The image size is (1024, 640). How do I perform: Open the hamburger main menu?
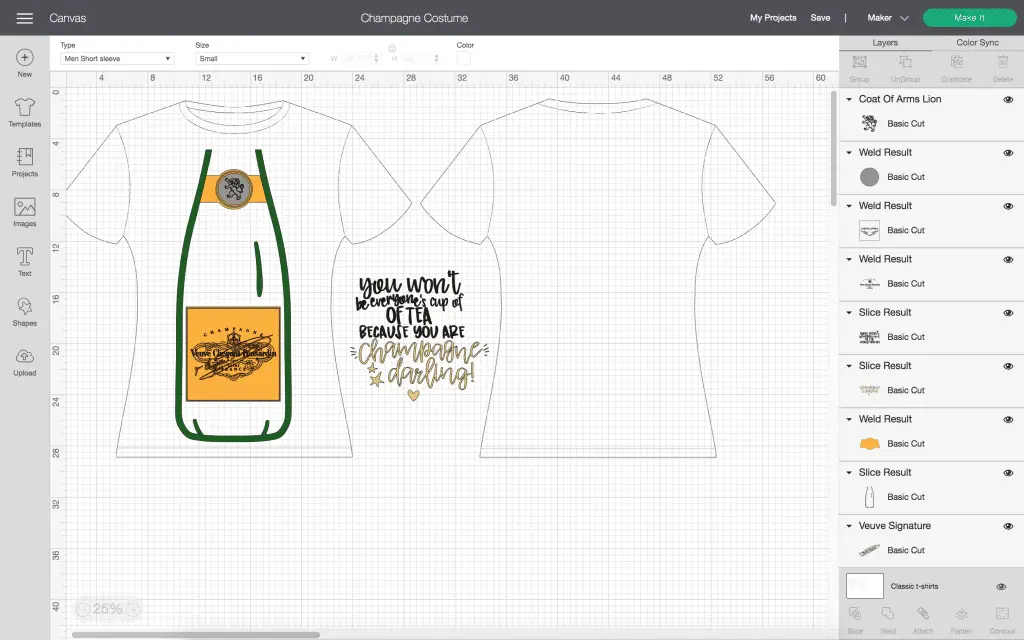tap(25, 18)
